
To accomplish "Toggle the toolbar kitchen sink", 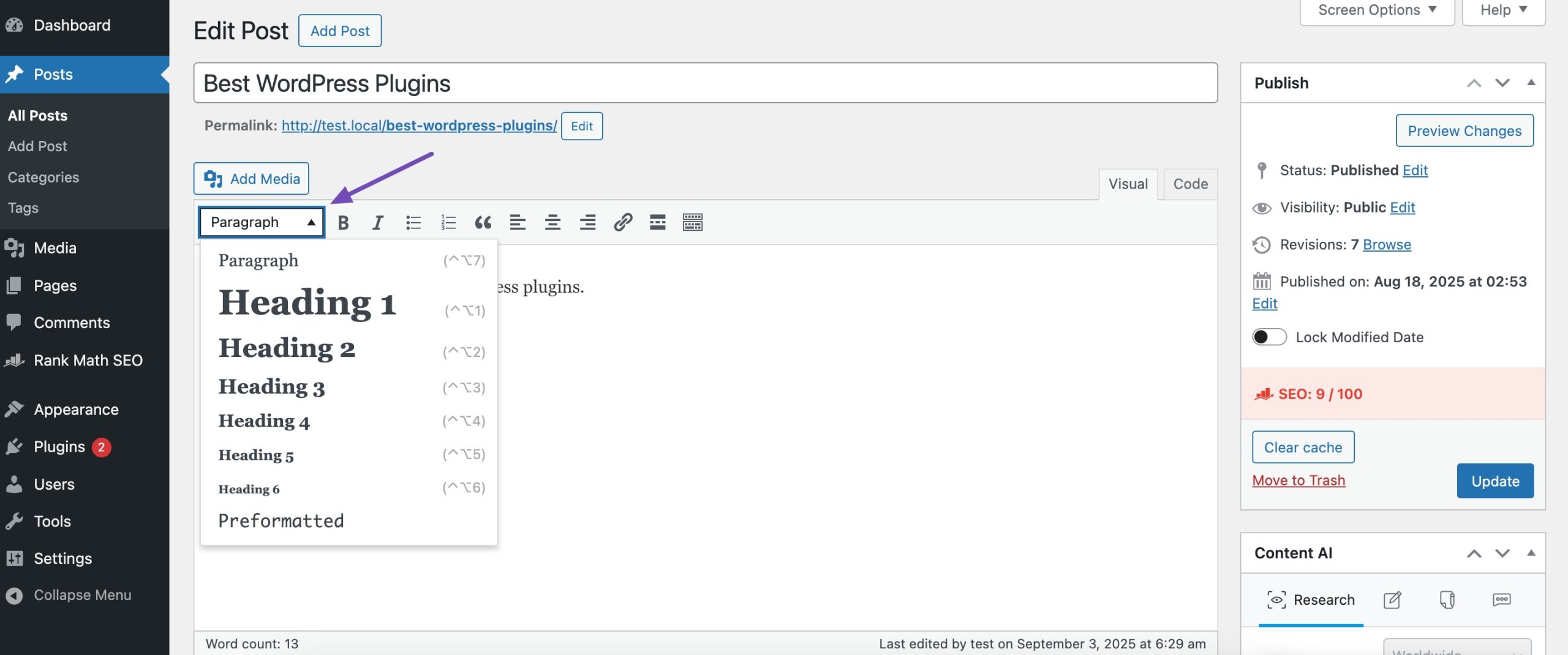I will coord(693,222).
